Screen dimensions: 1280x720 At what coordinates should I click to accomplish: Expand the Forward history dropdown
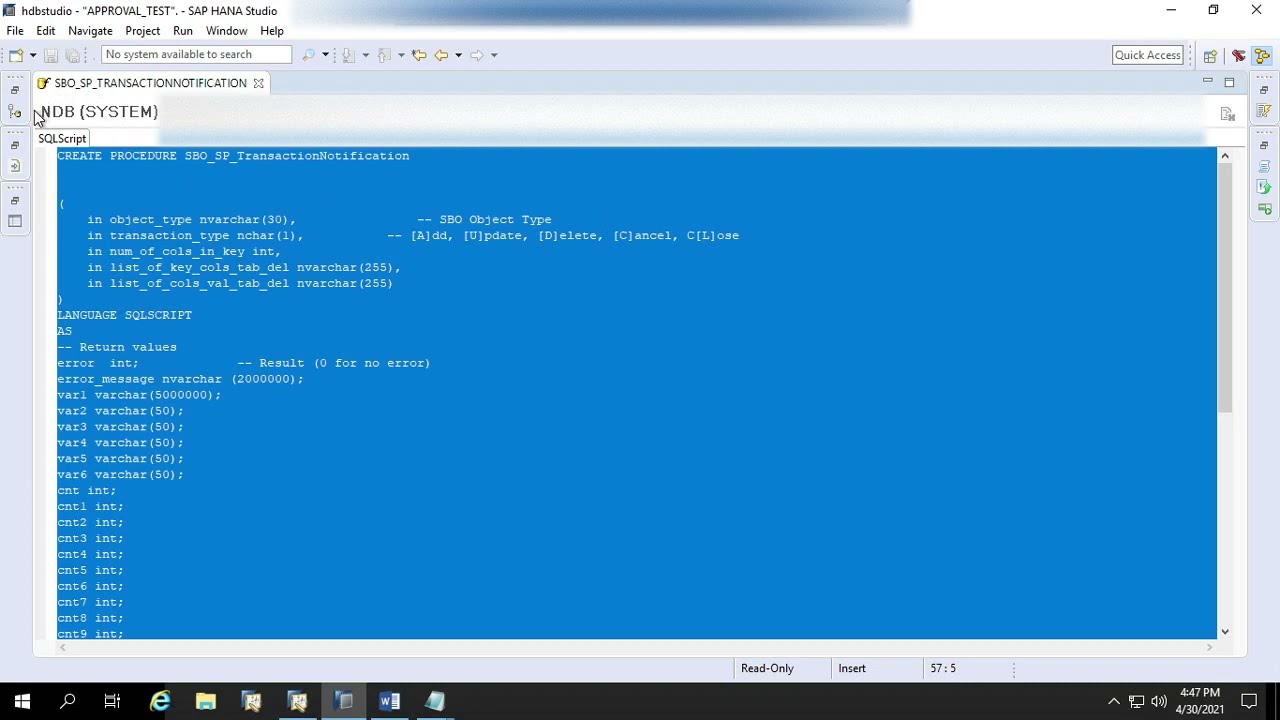click(494, 55)
